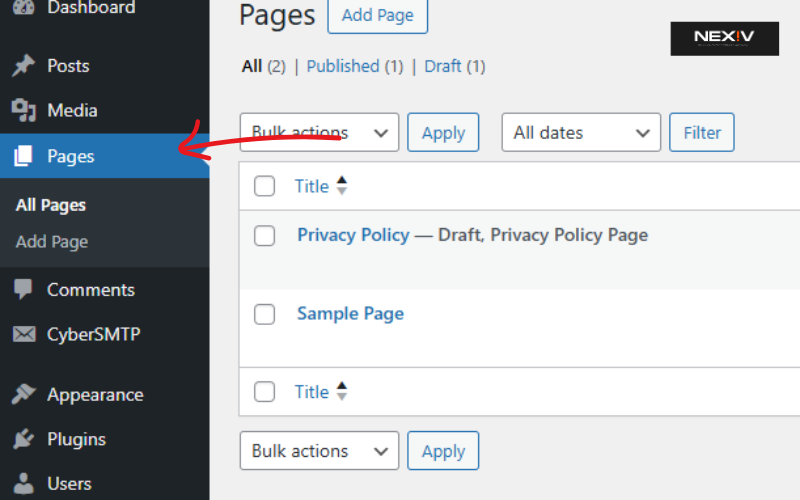Click the Users person icon
Image resolution: width=800 pixels, height=500 pixels.
click(x=23, y=485)
